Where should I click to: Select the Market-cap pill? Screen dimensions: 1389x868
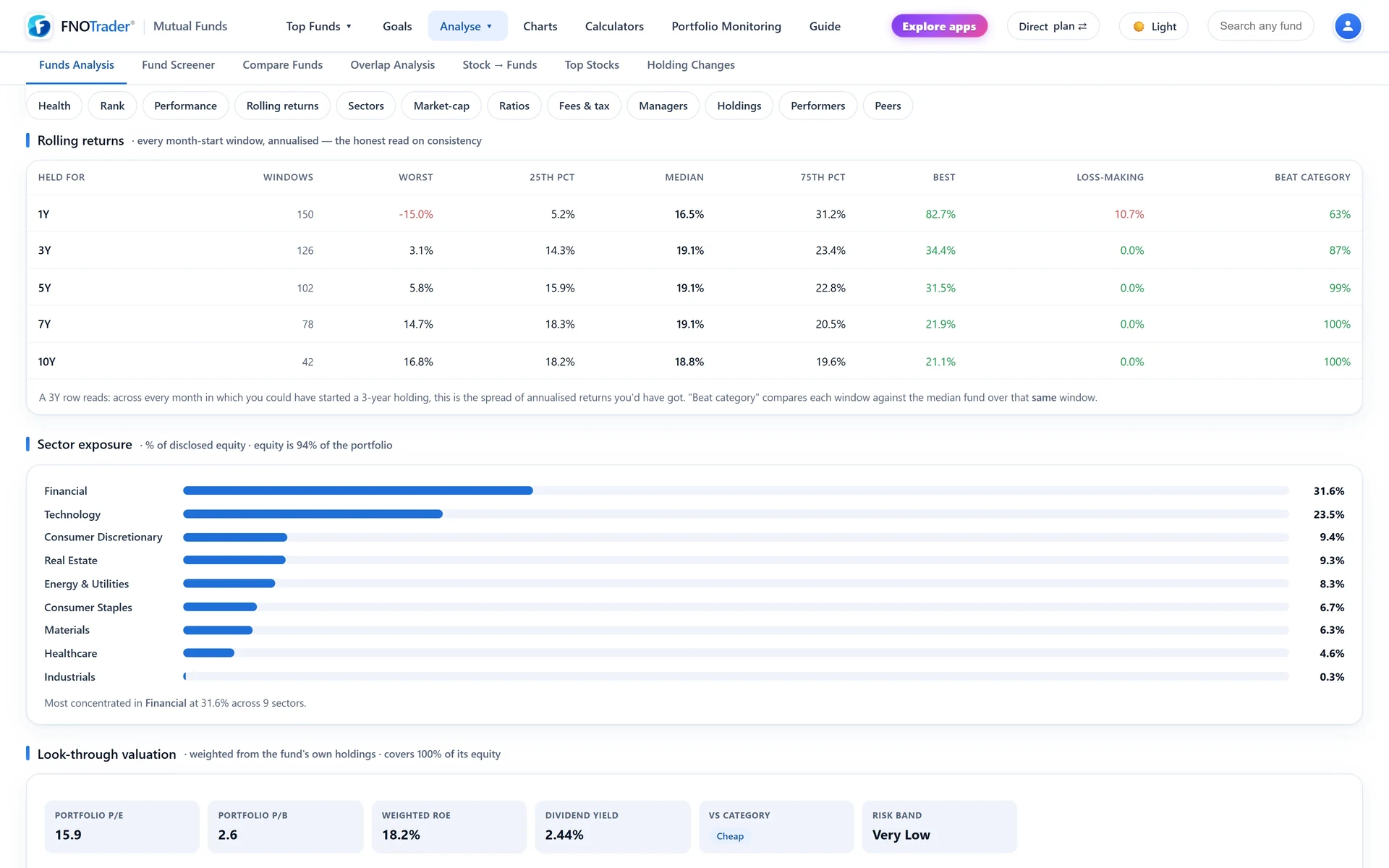tap(441, 106)
